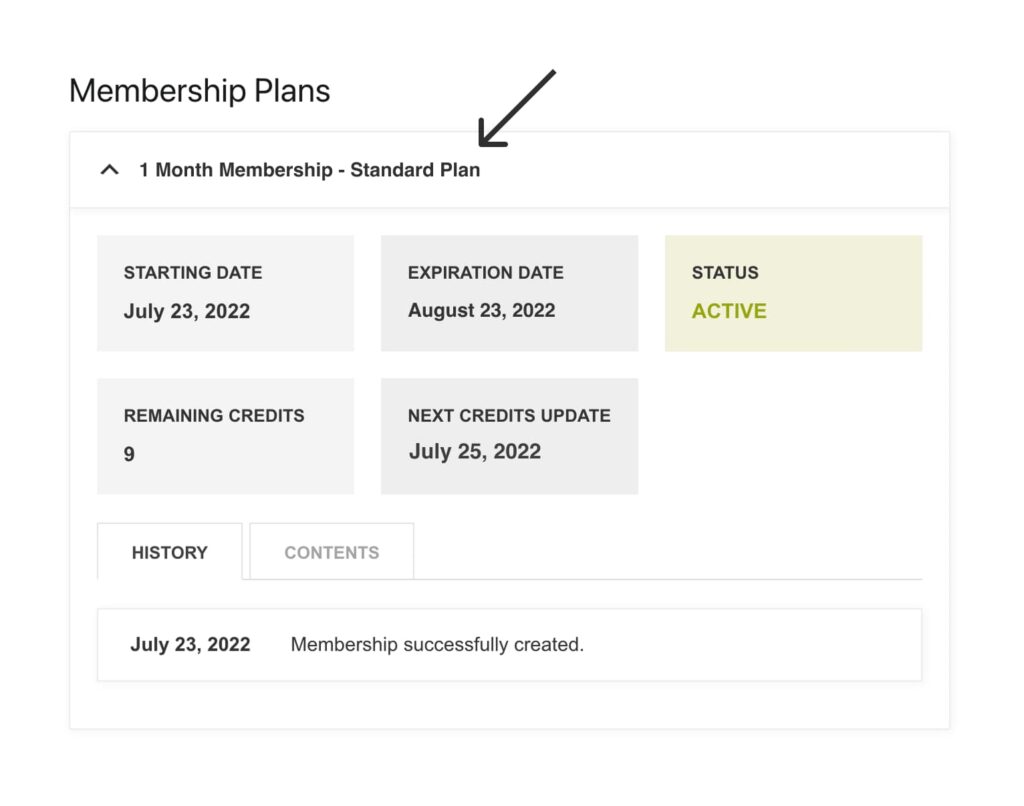Select the 1 Month Membership - Standard Plan title
The height and width of the screenshot is (806, 1024).
pos(307,170)
